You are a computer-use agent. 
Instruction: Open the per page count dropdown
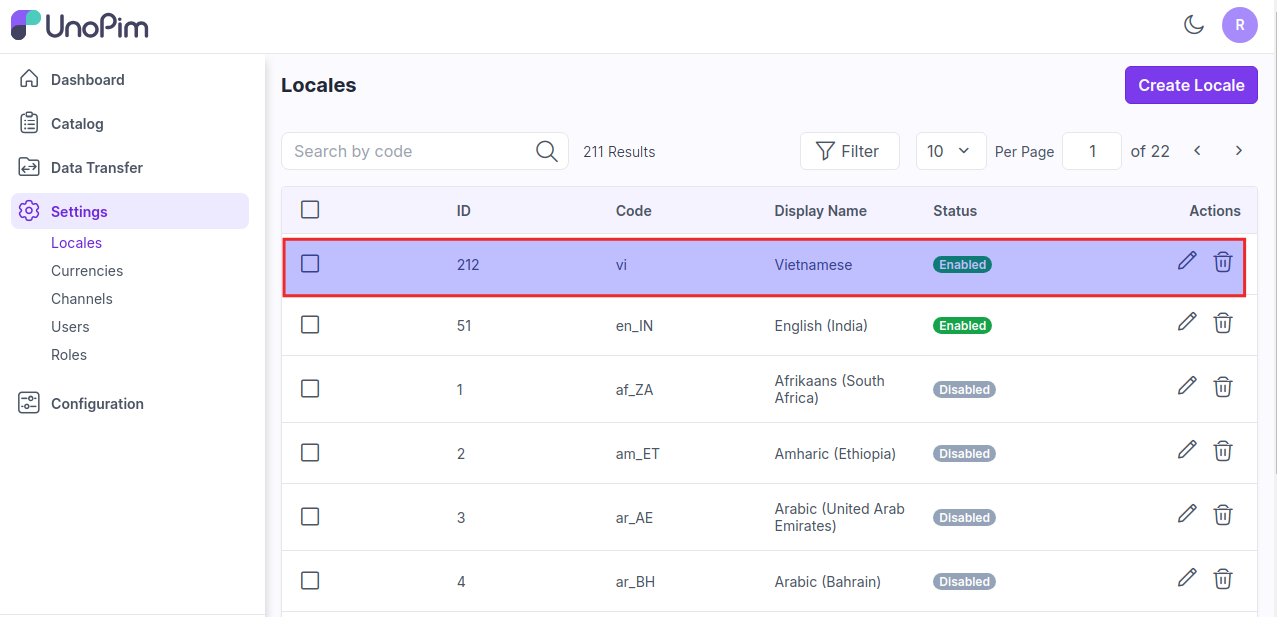950,151
